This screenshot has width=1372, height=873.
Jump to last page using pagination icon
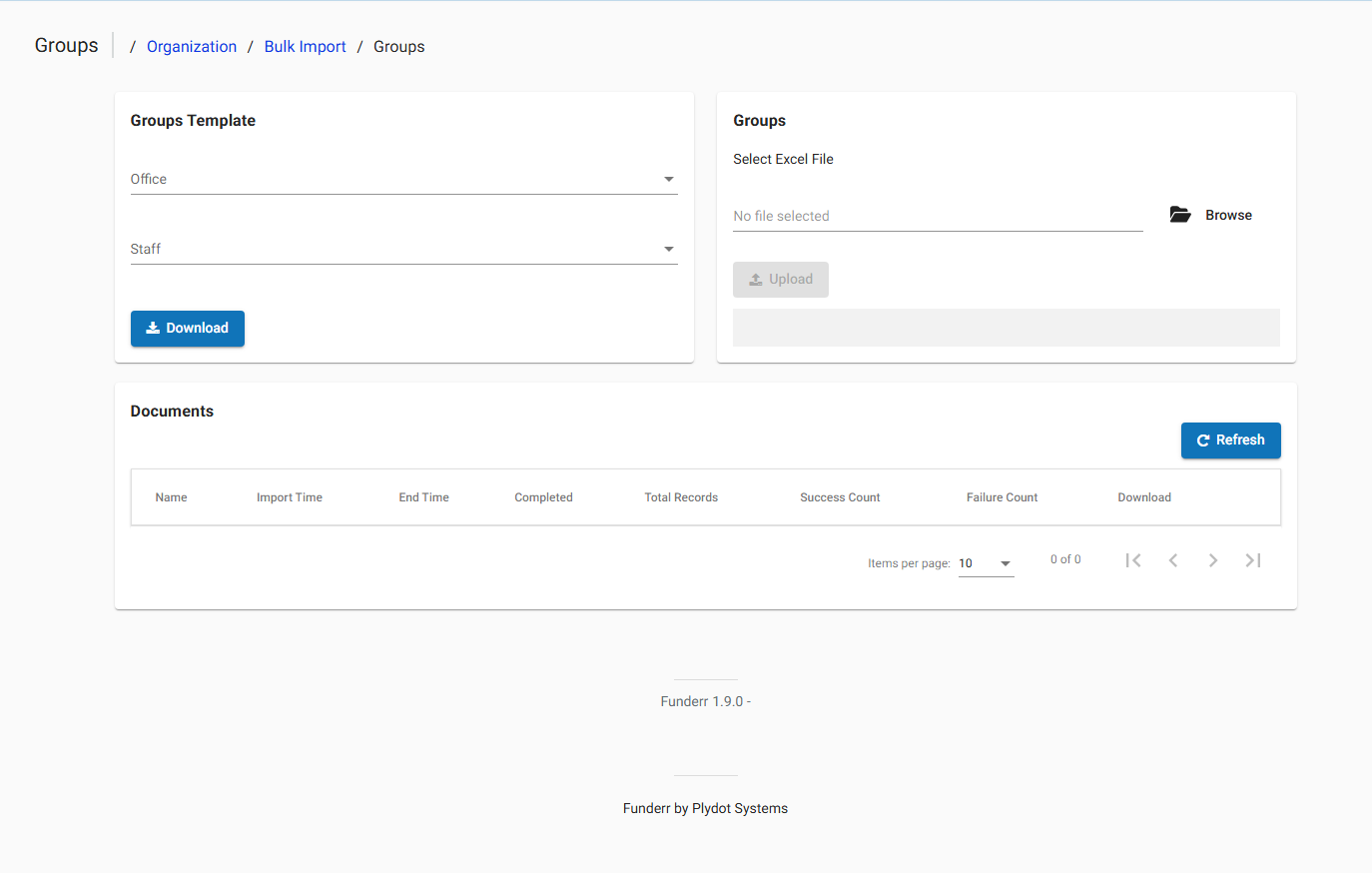tap(1253, 559)
